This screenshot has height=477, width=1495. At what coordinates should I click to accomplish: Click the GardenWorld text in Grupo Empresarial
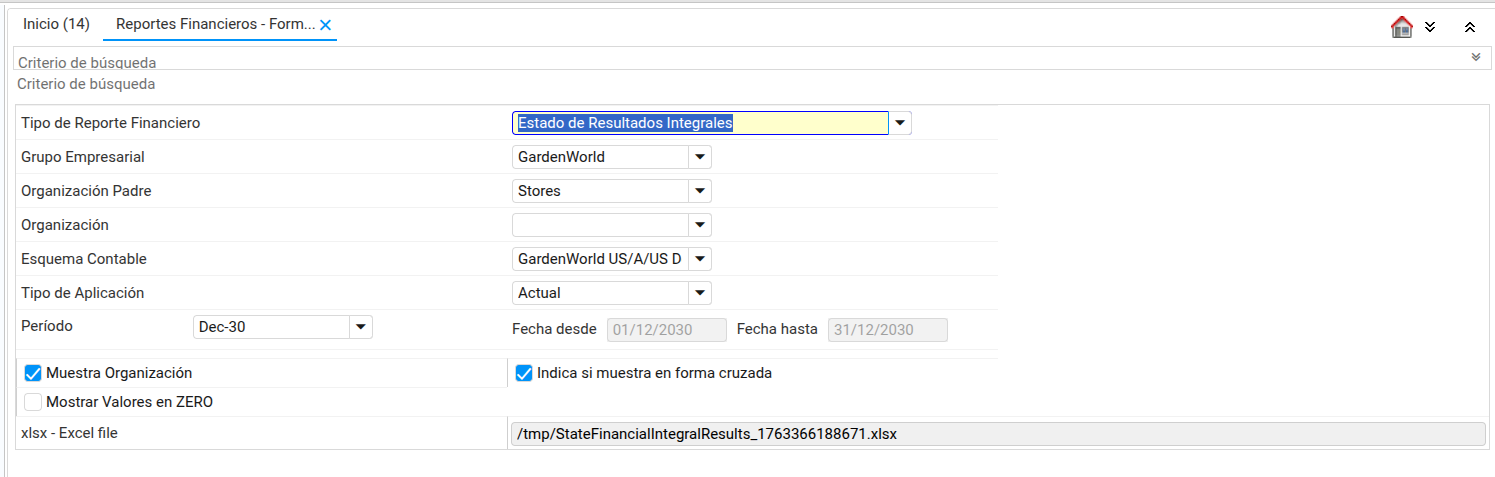point(561,157)
